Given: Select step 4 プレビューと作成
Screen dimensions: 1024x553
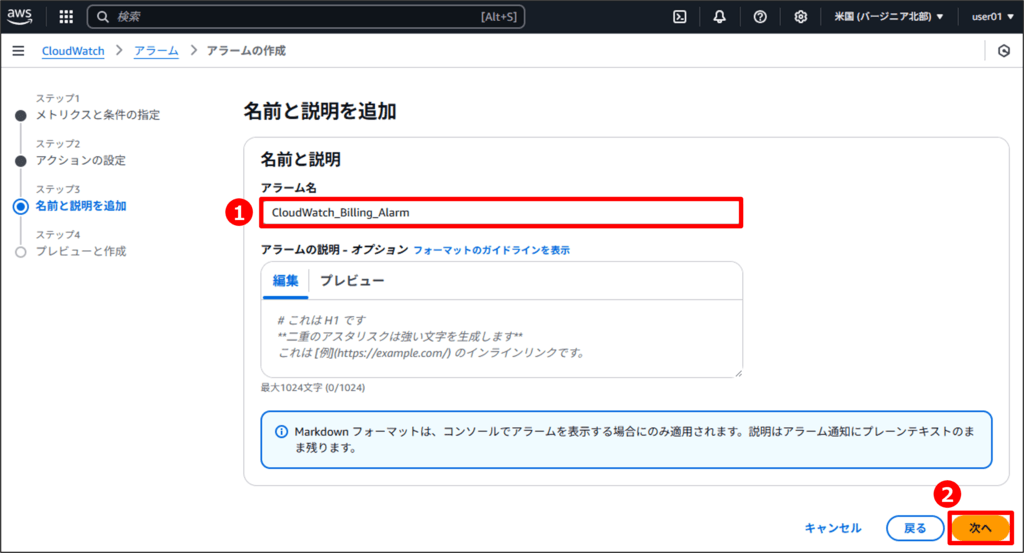Looking at the screenshot, I should pyautogui.click(x=81, y=251).
